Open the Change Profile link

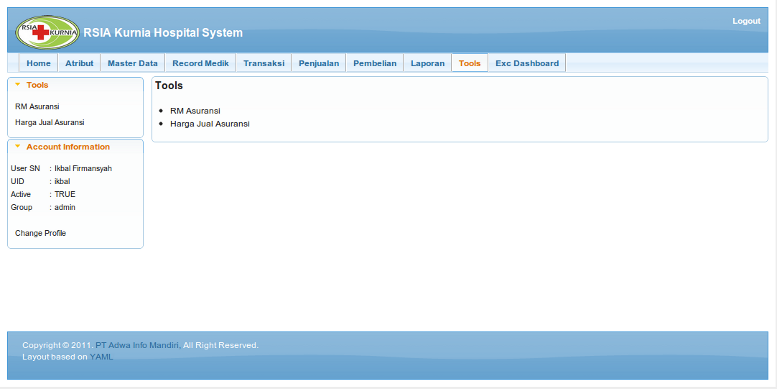(x=41, y=233)
